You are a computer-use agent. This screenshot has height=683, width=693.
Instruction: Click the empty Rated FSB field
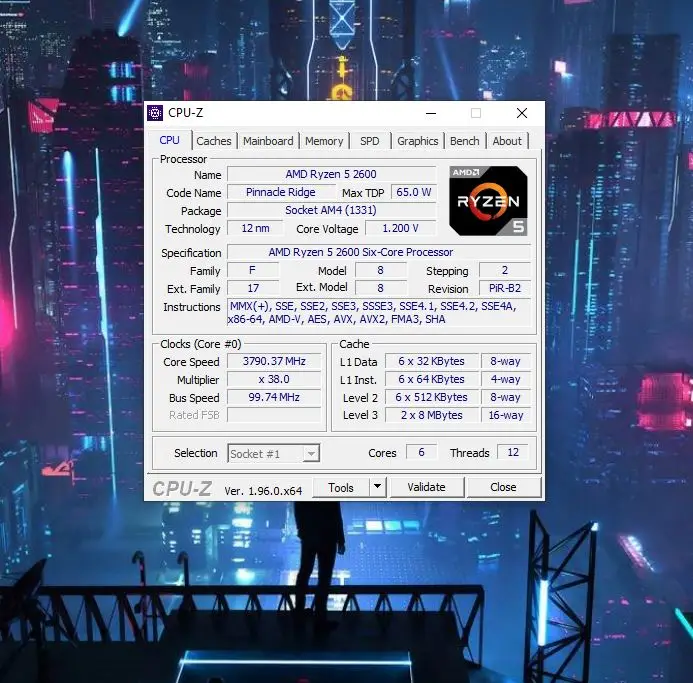pyautogui.click(x=274, y=415)
